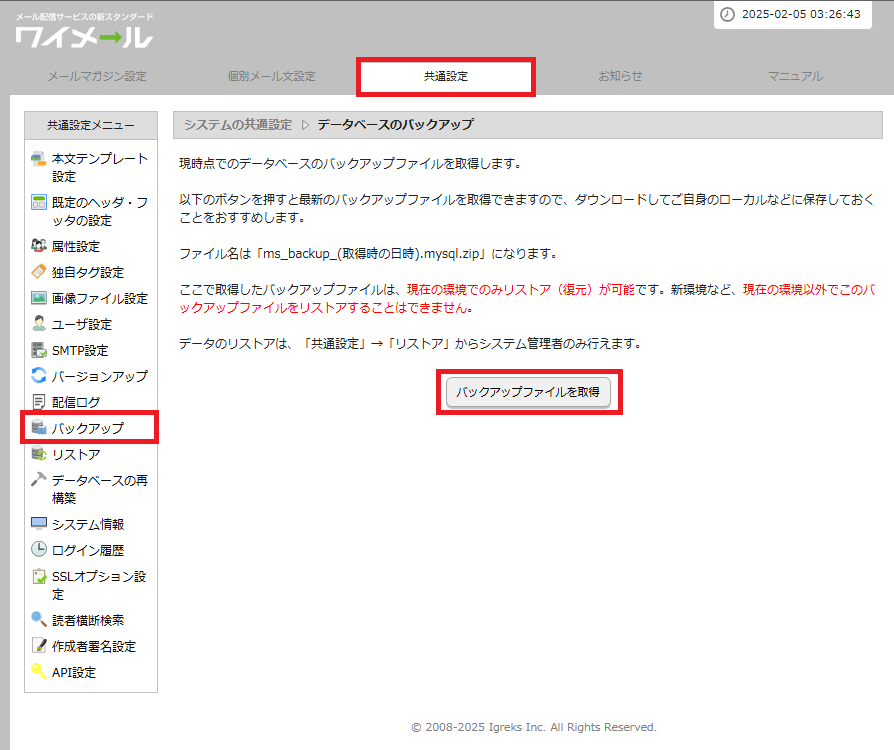894x750 pixels.
Task: Open the バージョンアップ menu link
Action: 100,376
